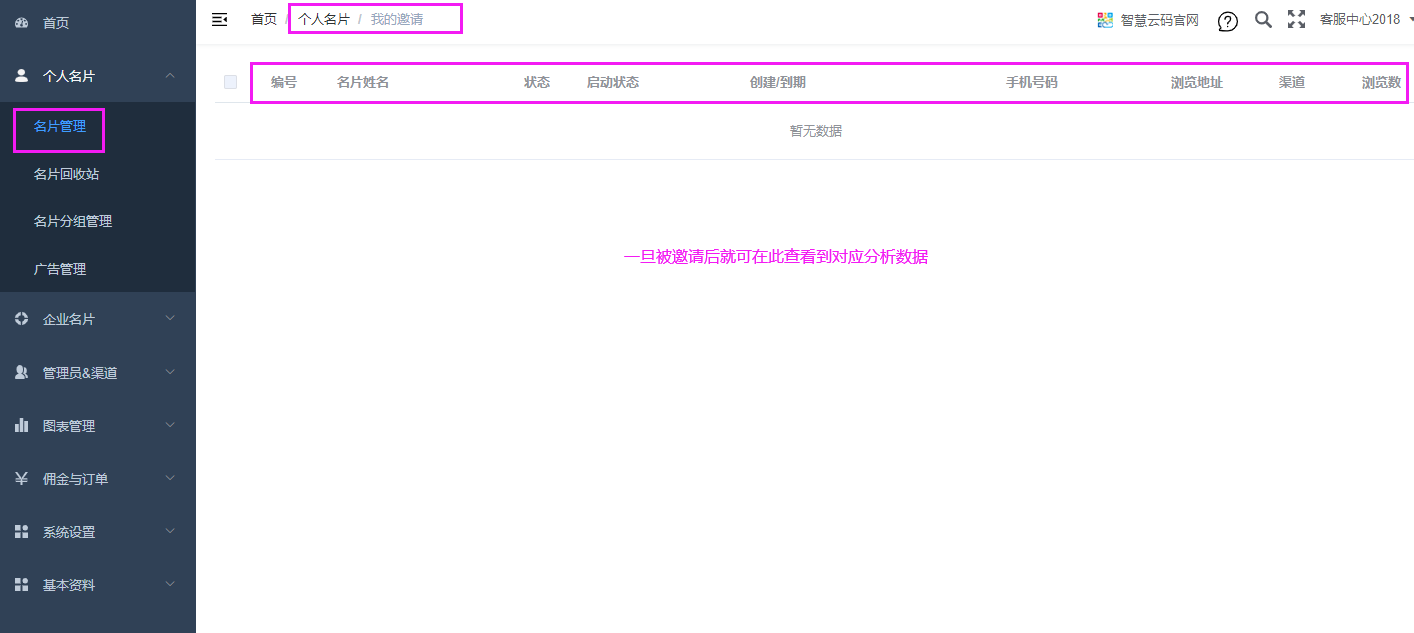This screenshot has height=633, width=1414.
Task: Open the 智慧云码官网 link
Action: tap(1159, 20)
